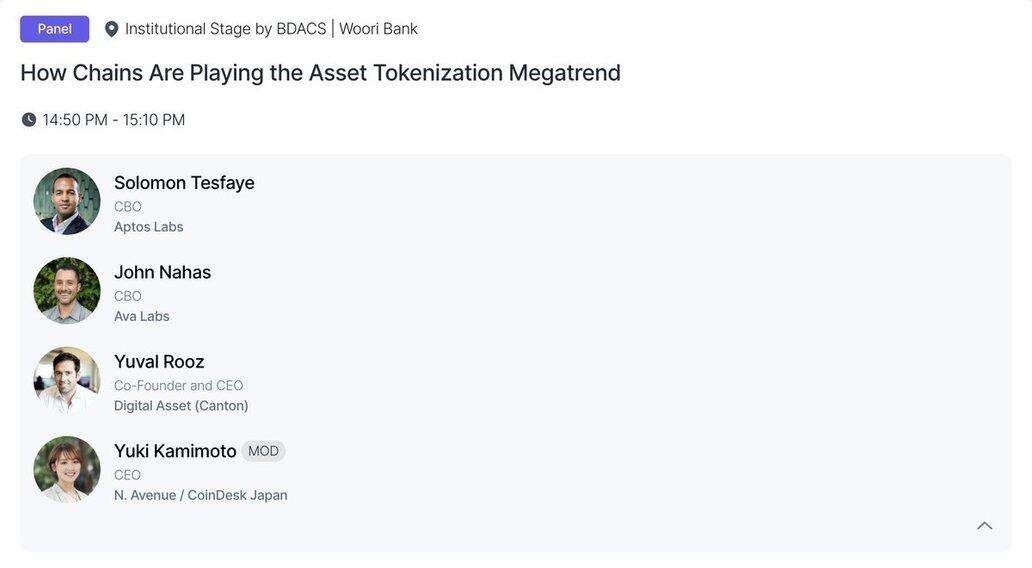Click Digital Asset (Canton) company label

pos(181,406)
